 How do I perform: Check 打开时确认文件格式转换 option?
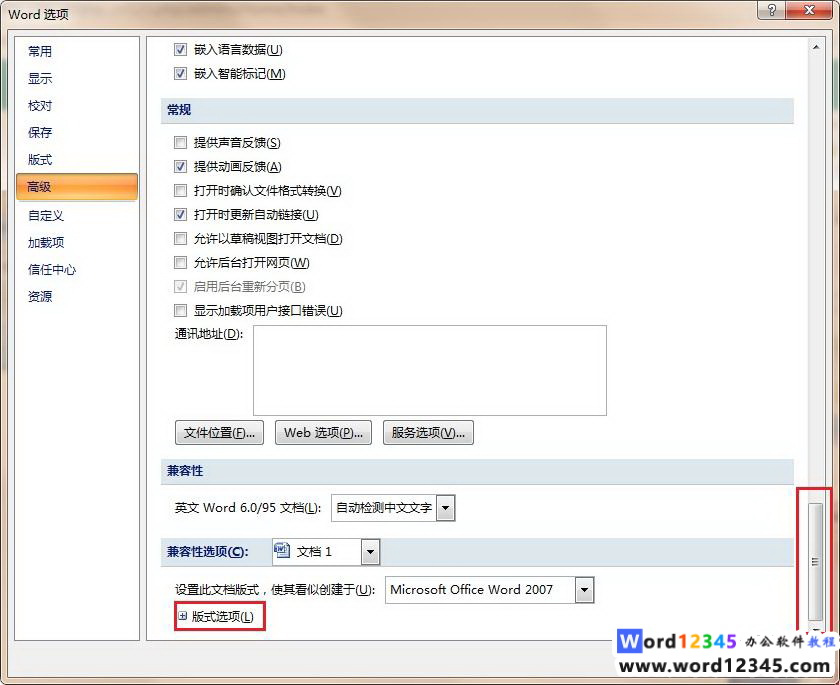181,191
